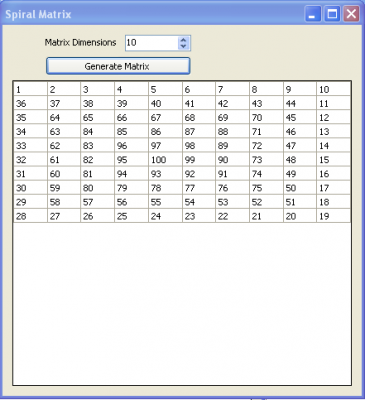Screen dimensions: 365x400
Task: Click the cell with value 64
Action: click(64, 117)
